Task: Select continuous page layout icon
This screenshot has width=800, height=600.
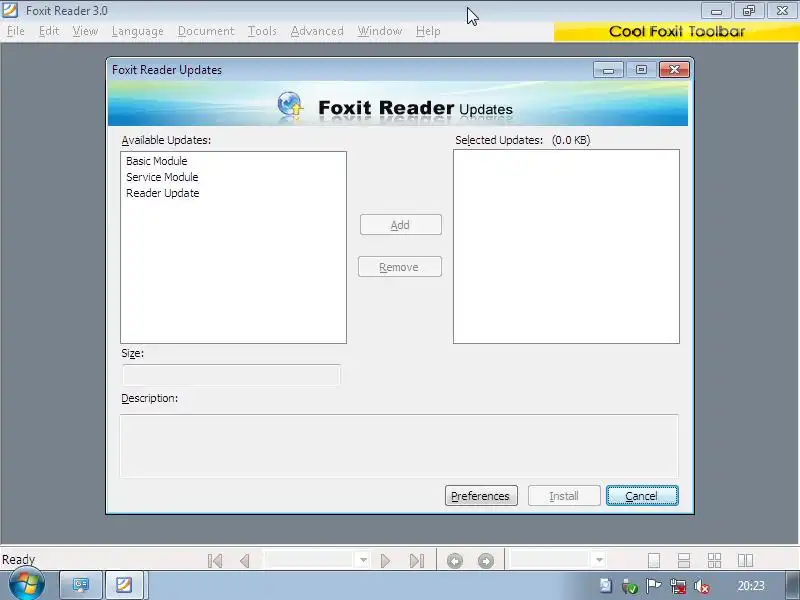Action: click(x=684, y=561)
